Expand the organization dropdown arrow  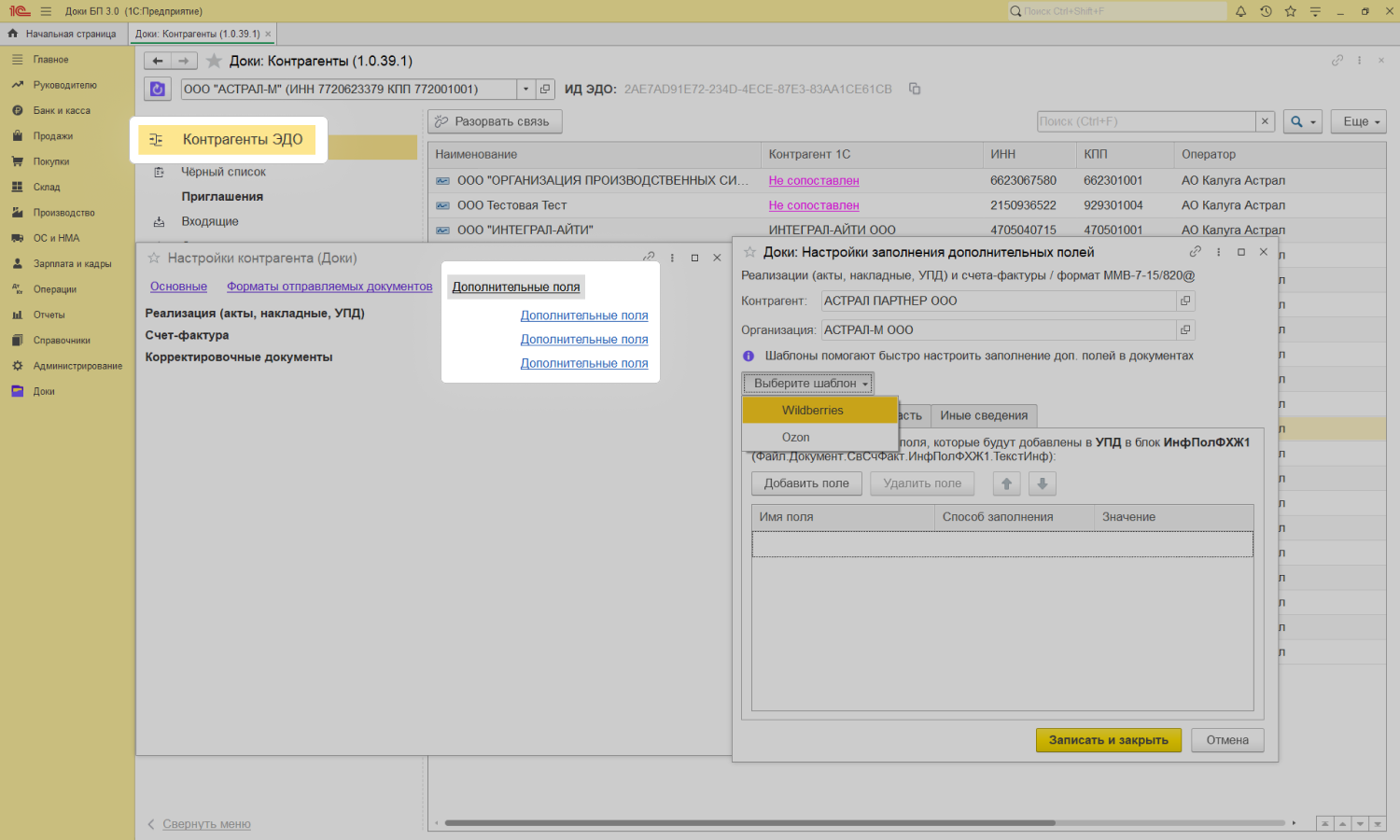(526, 89)
